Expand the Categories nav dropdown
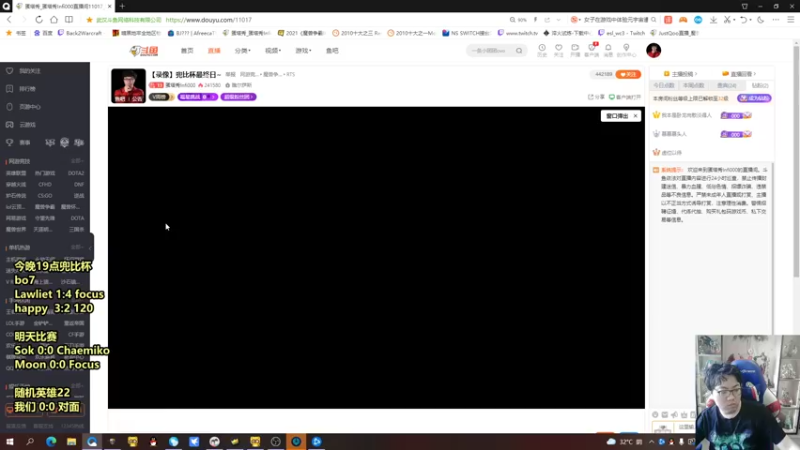The height and width of the screenshot is (450, 800). pos(242,51)
